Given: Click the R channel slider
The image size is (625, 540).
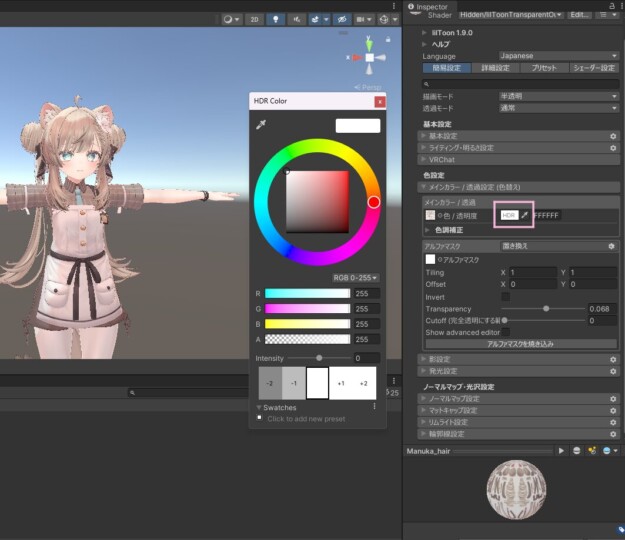Looking at the screenshot, I should pyautogui.click(x=307, y=294).
